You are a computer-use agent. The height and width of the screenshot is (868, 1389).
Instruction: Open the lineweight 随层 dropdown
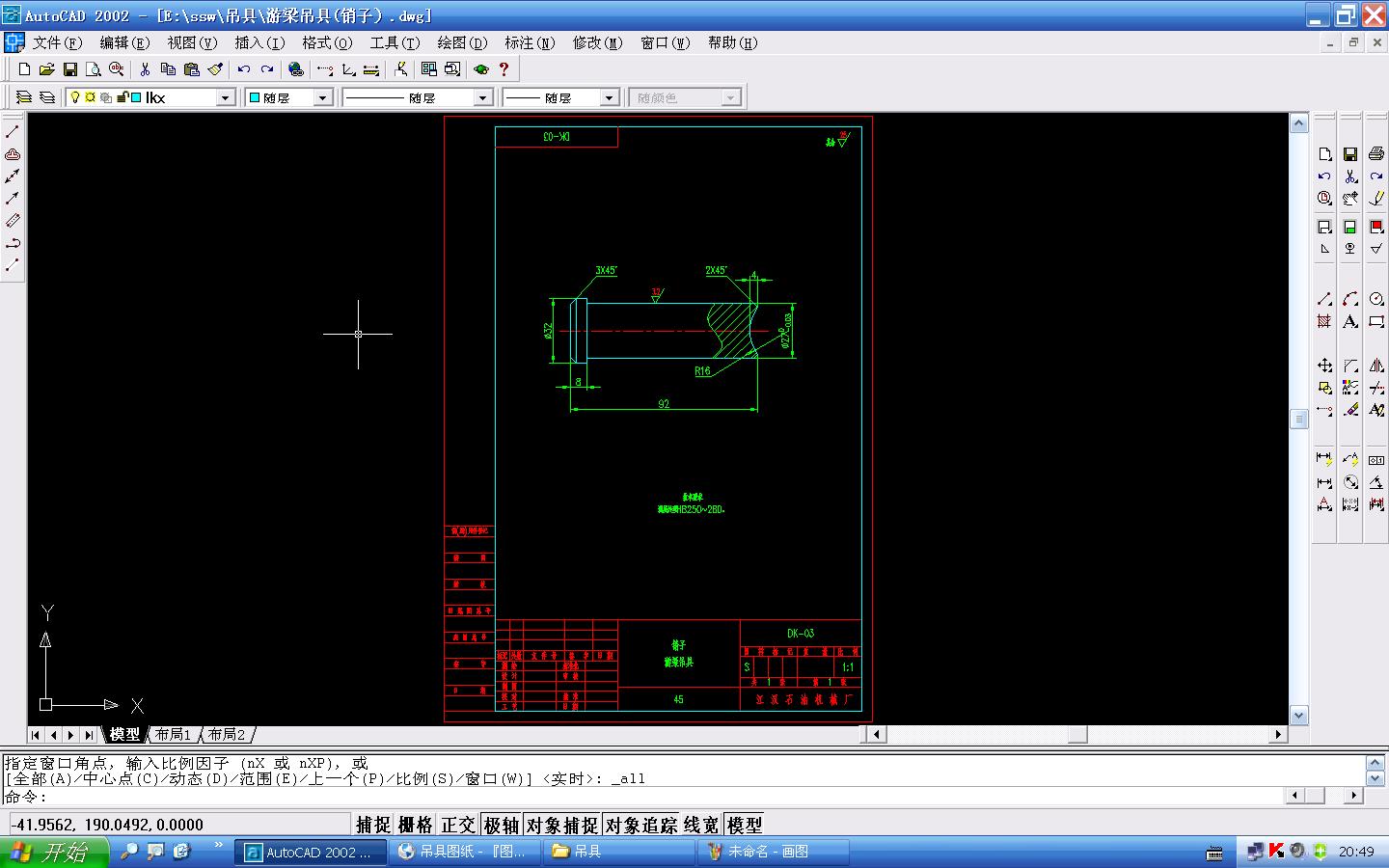click(609, 97)
